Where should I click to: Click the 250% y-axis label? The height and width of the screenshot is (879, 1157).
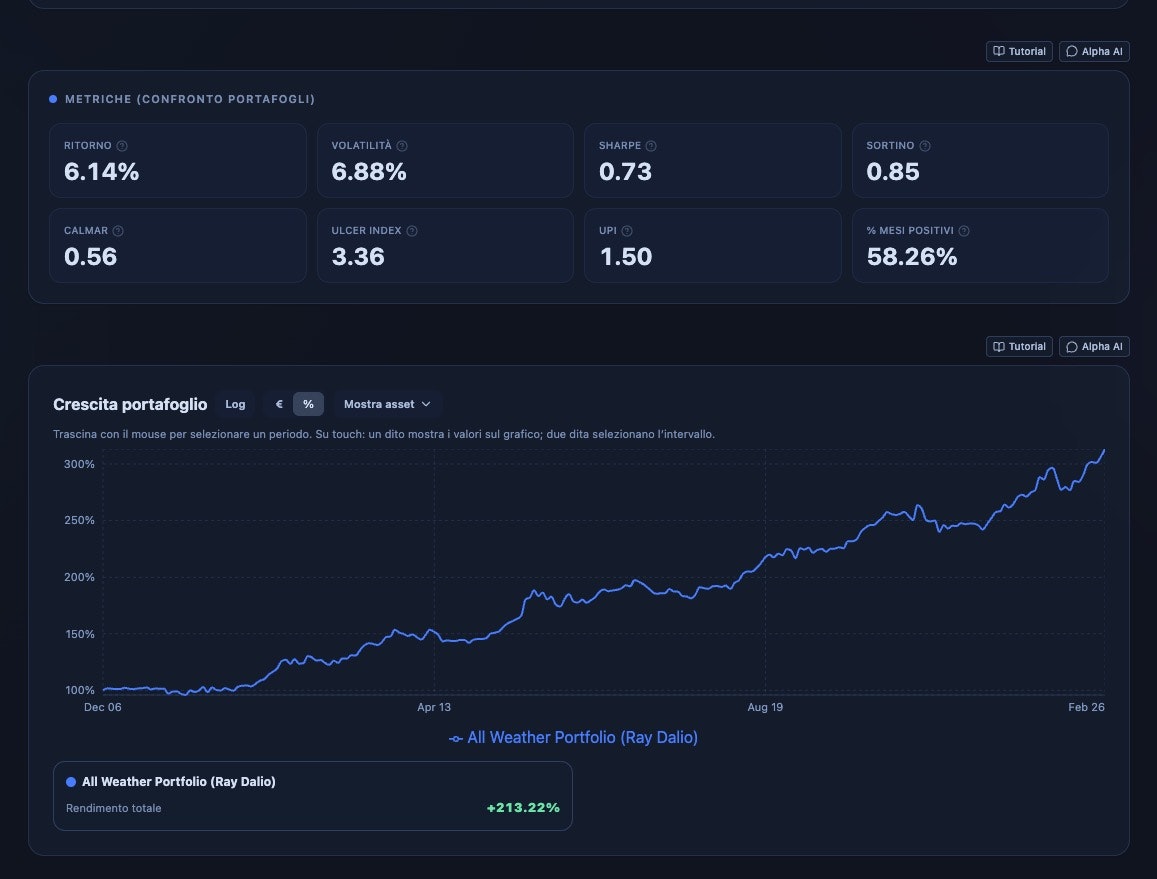[80, 520]
